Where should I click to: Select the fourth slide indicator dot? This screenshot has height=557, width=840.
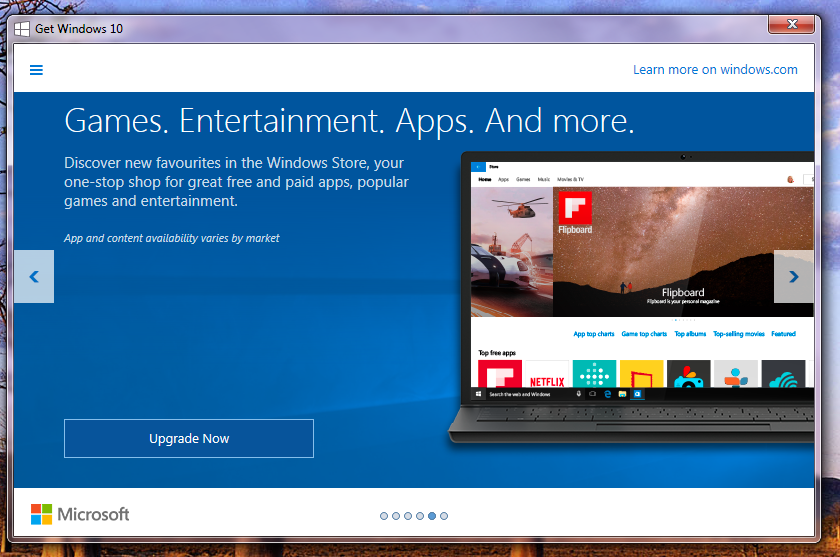[x=420, y=516]
